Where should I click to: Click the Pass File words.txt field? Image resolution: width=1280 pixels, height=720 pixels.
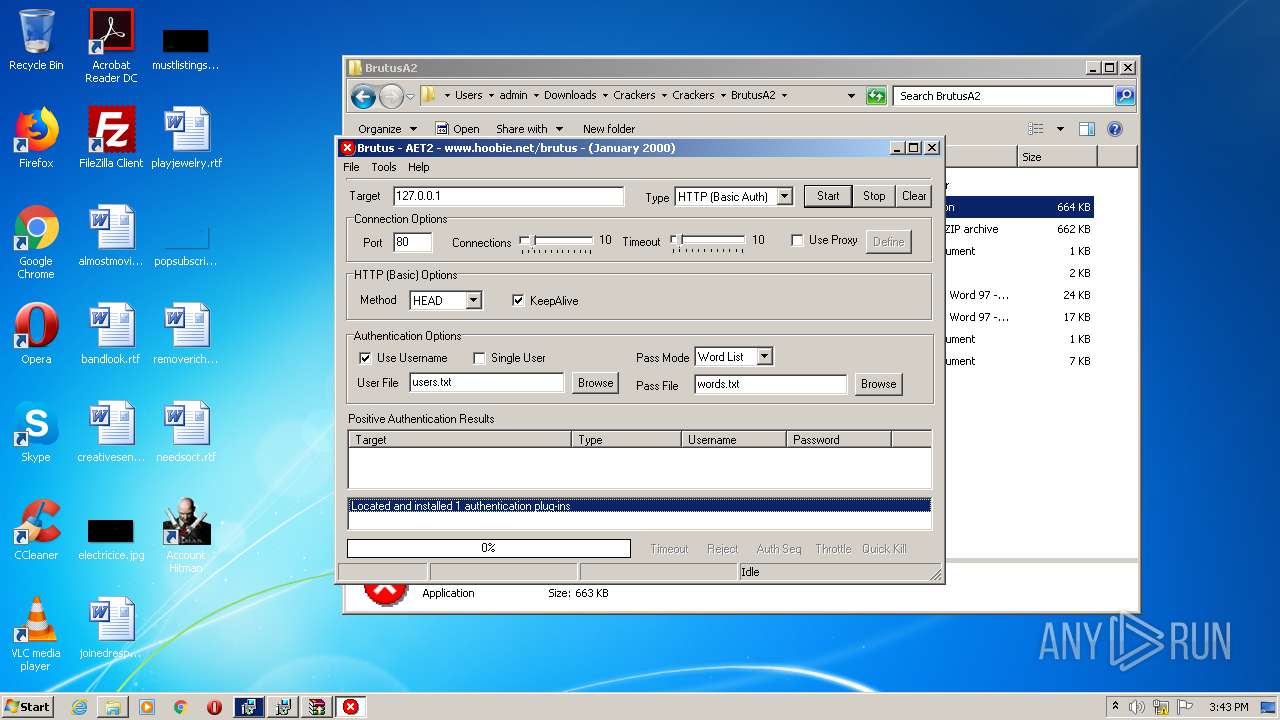pyautogui.click(x=771, y=384)
